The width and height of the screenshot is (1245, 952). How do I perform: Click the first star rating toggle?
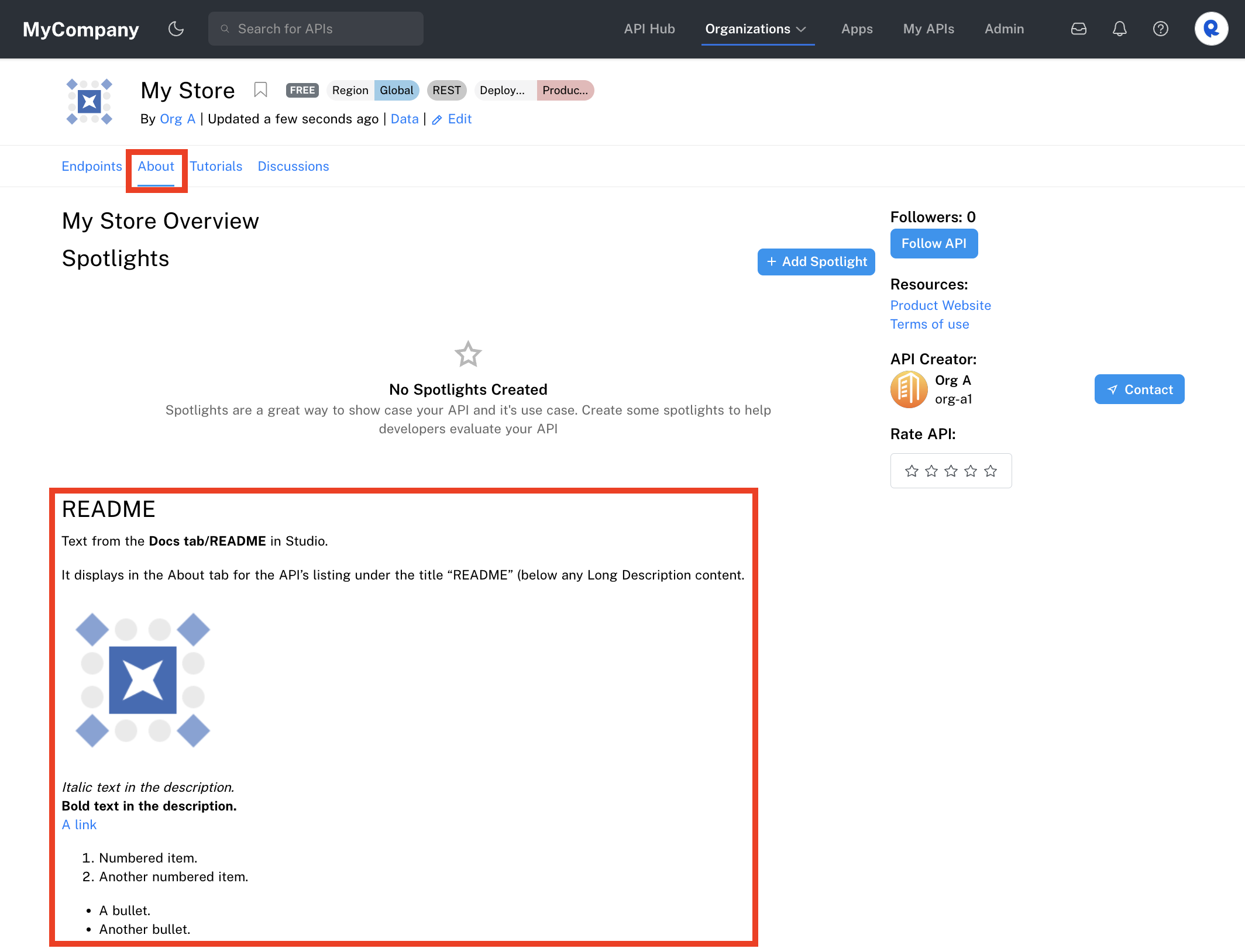tap(911, 471)
